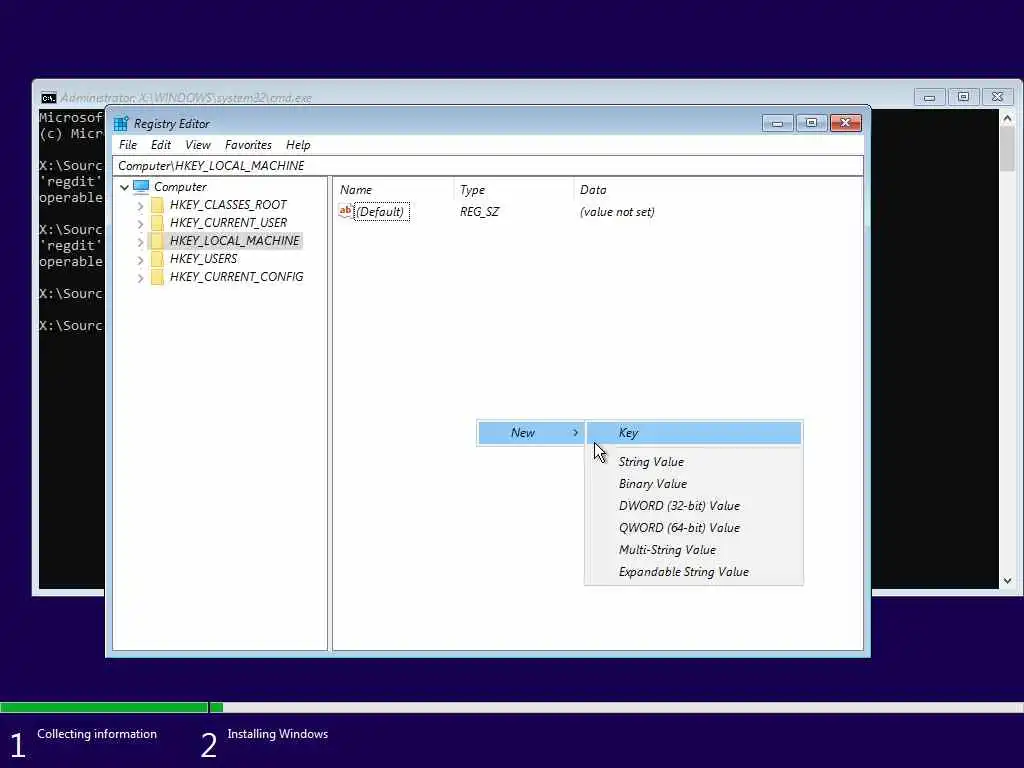Image resolution: width=1024 pixels, height=768 pixels.
Task: Select the HKEY_CLASSES_ROOT tree item
Action: tap(228, 205)
